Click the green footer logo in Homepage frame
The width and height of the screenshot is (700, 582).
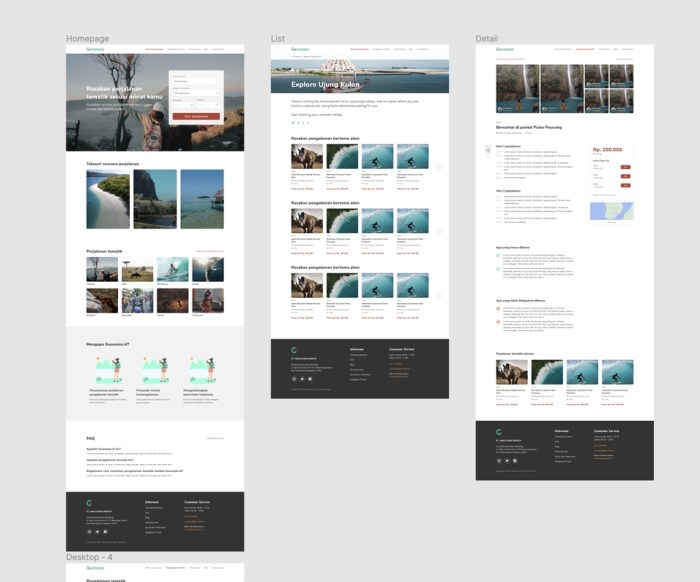(x=89, y=502)
